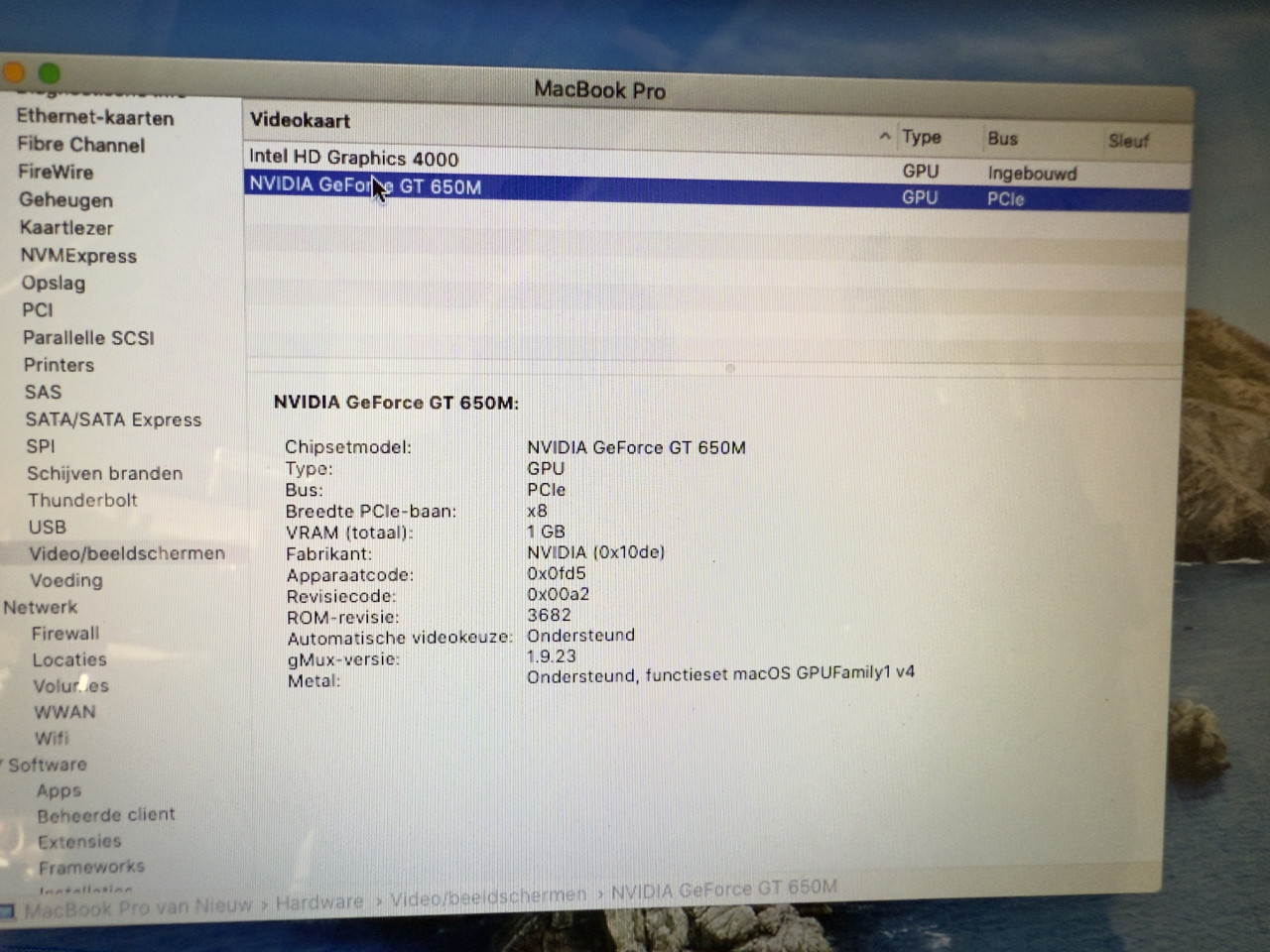Collapse the Netwerk group
This screenshot has height=952, width=1270.
(40, 607)
